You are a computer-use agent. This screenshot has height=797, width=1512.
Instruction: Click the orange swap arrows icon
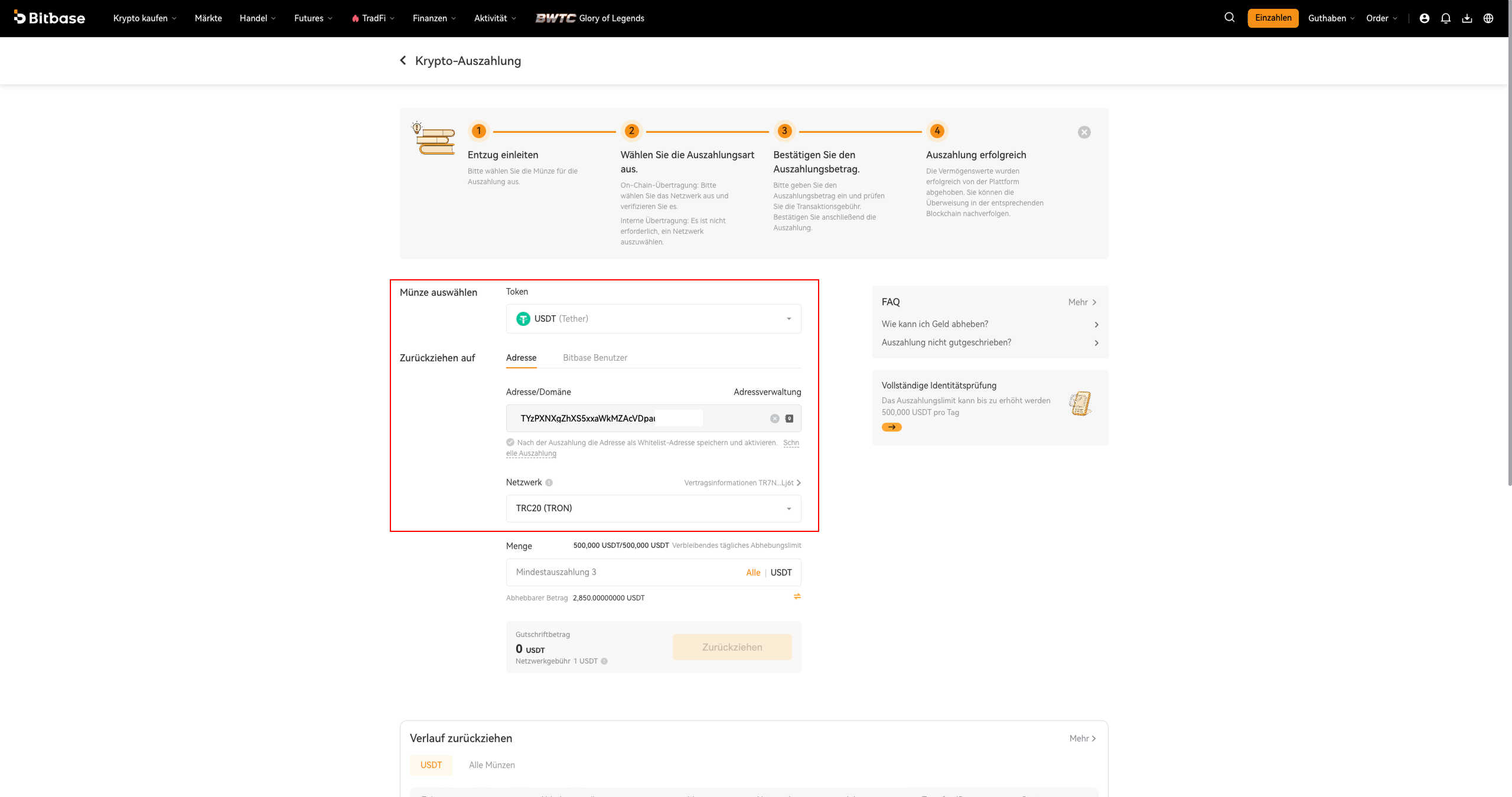click(797, 596)
